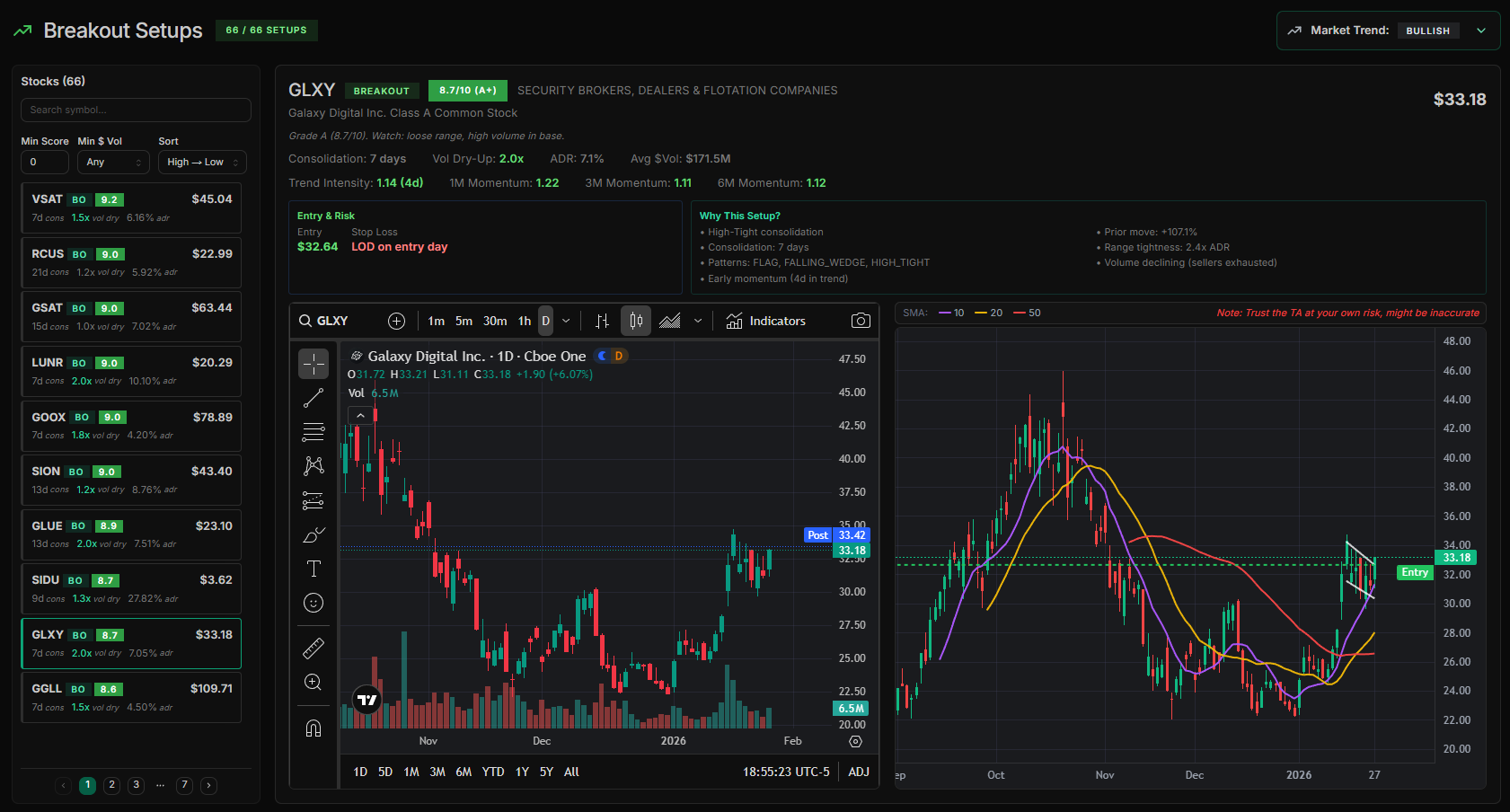Switch chart style to Candles icon

[635, 321]
